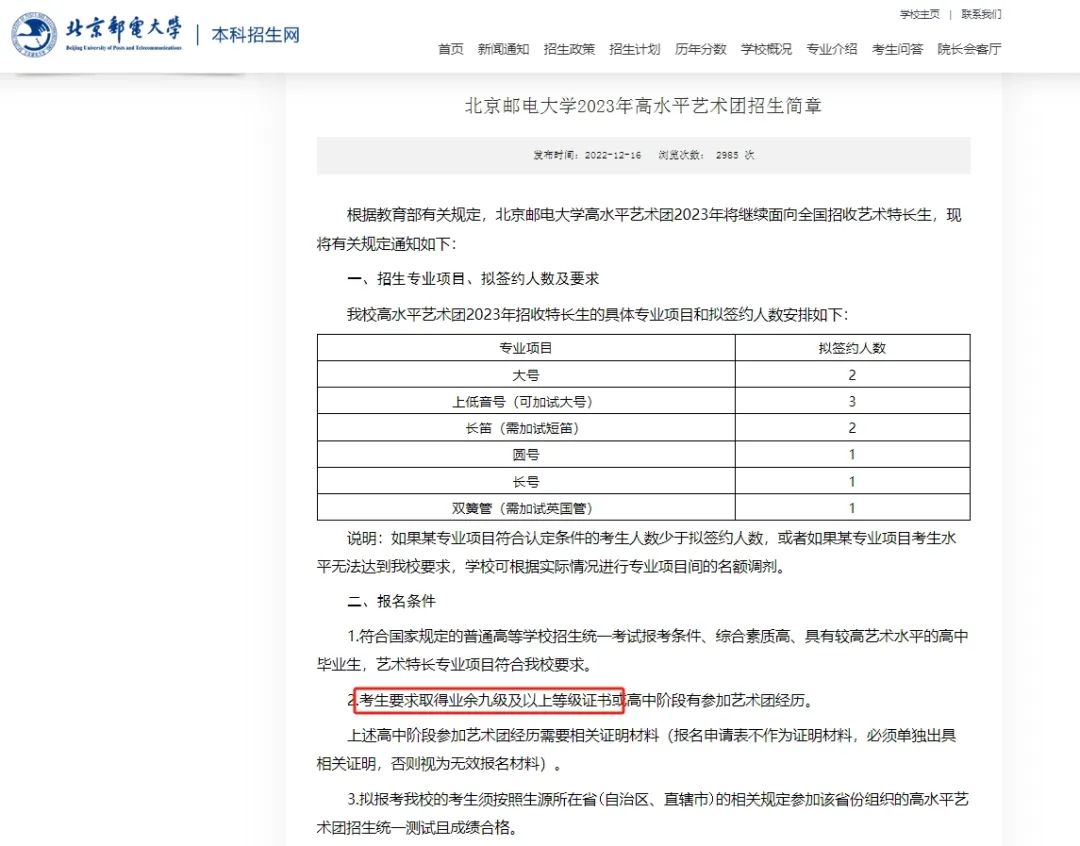This screenshot has width=1080, height=846.
Task: Click the paragraph starting 3.拟报考我校的考生
Action: (643, 813)
